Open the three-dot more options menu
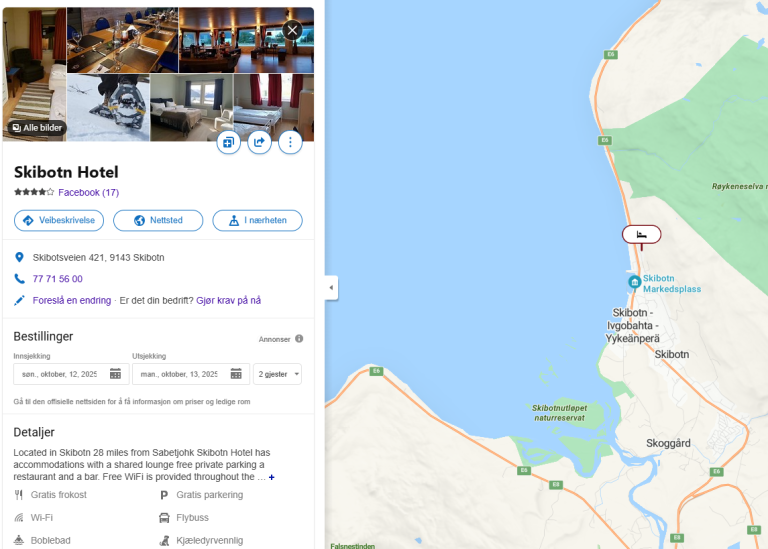The width and height of the screenshot is (768, 549). 290,143
